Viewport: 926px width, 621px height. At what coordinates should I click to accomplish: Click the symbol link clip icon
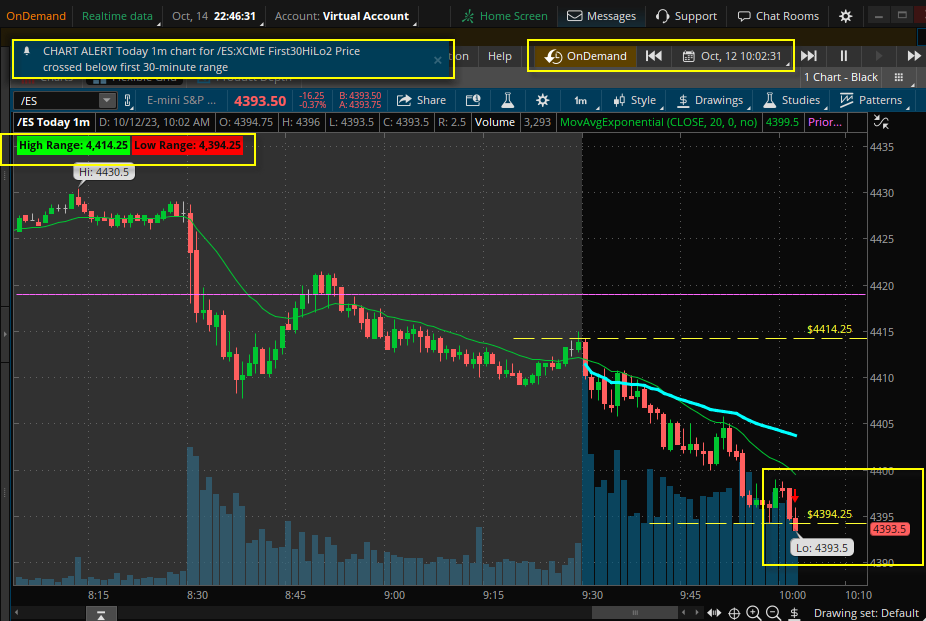tap(127, 100)
